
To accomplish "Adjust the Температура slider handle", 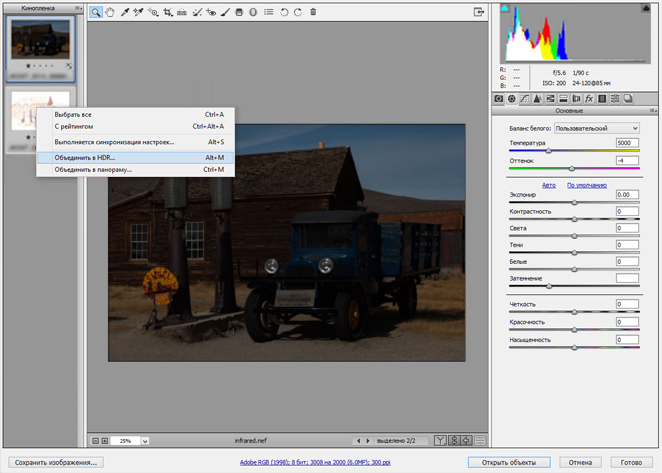I will tap(548, 150).
